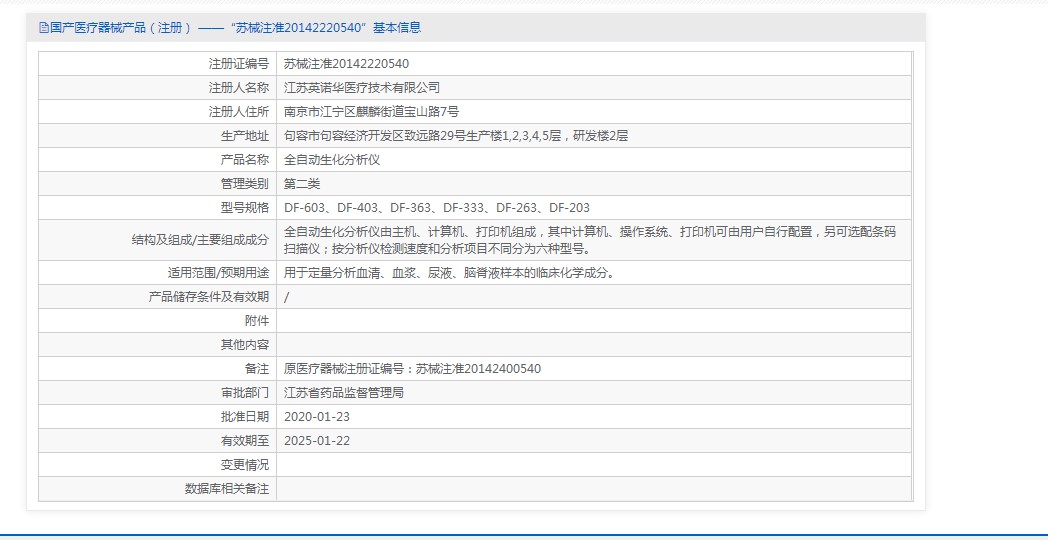Click the production address starting with 句容市句容经济开发区
Image resolution: width=1048 pixels, height=540 pixels.
point(456,136)
